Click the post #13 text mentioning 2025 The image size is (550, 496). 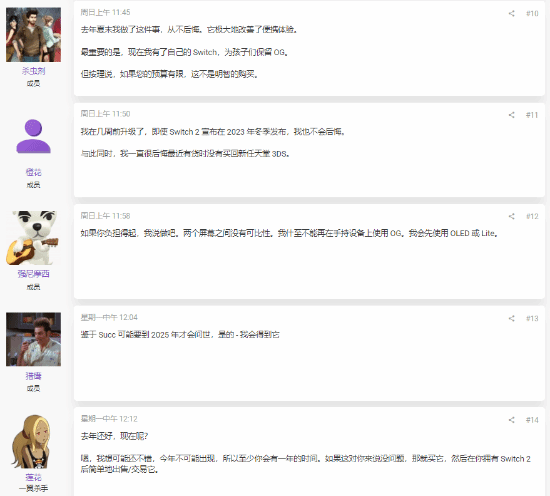click(180, 335)
